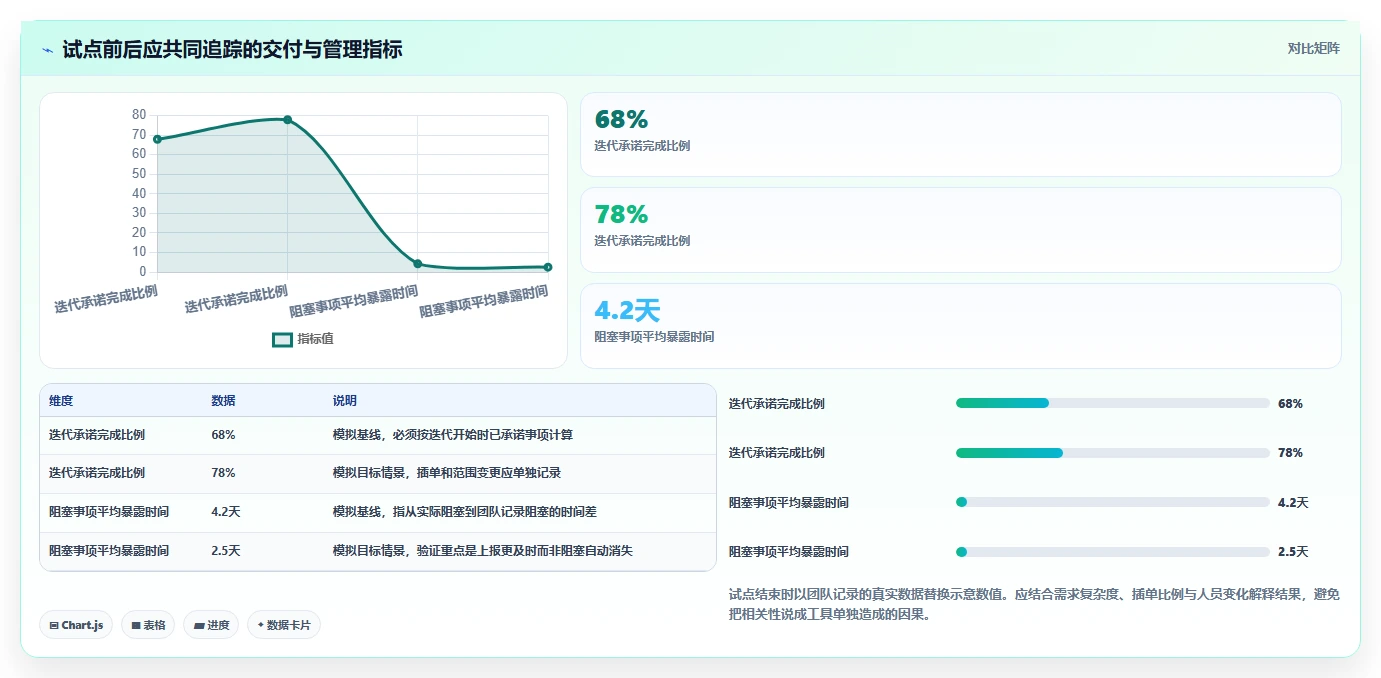This screenshot has width=1381, height=678.
Task: Select the table cell showing 78%
Action: tap(223, 473)
